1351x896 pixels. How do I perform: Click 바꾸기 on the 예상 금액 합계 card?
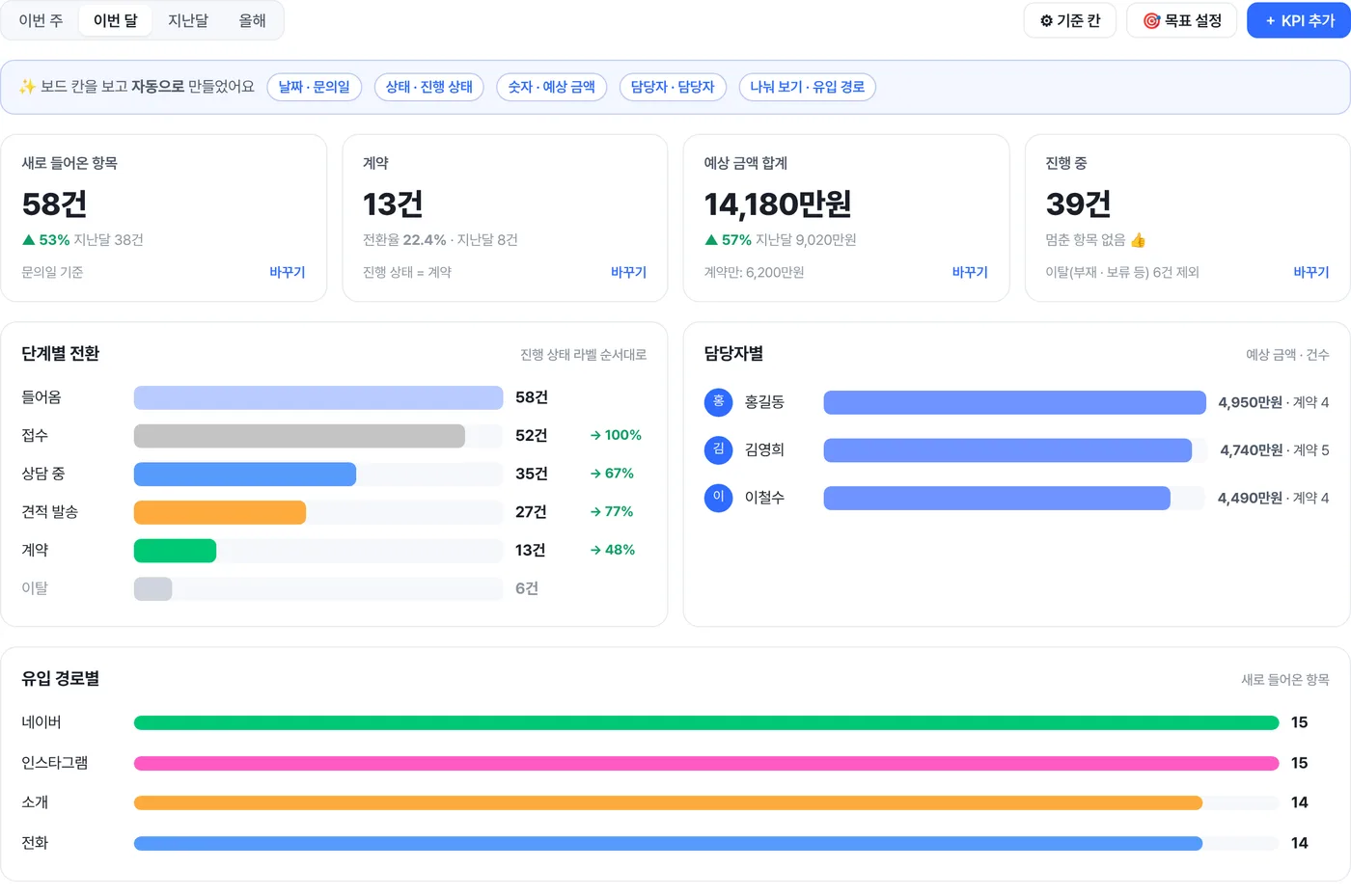coord(970,273)
